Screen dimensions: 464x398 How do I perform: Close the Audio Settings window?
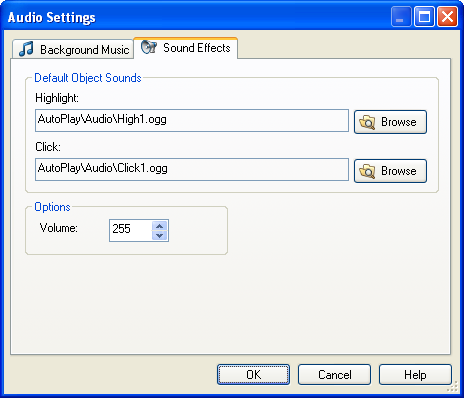[447, 17]
